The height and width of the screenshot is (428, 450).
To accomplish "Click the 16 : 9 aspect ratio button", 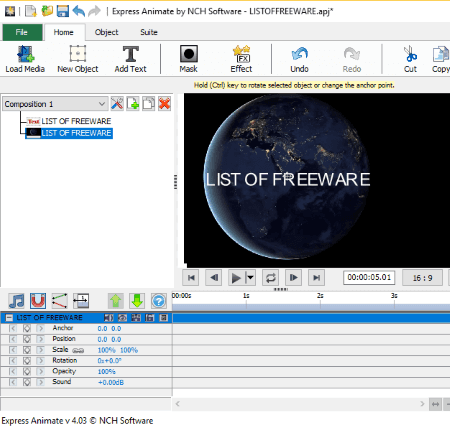I will coord(422,278).
